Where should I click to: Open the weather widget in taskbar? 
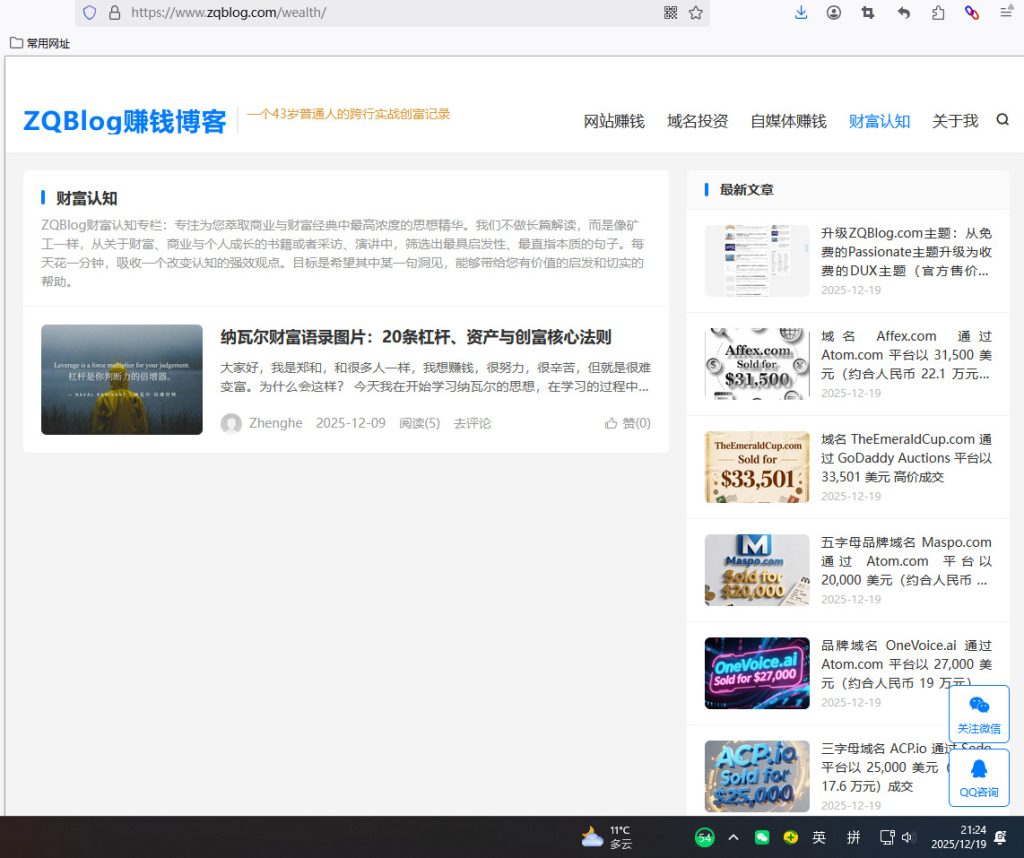pos(607,837)
